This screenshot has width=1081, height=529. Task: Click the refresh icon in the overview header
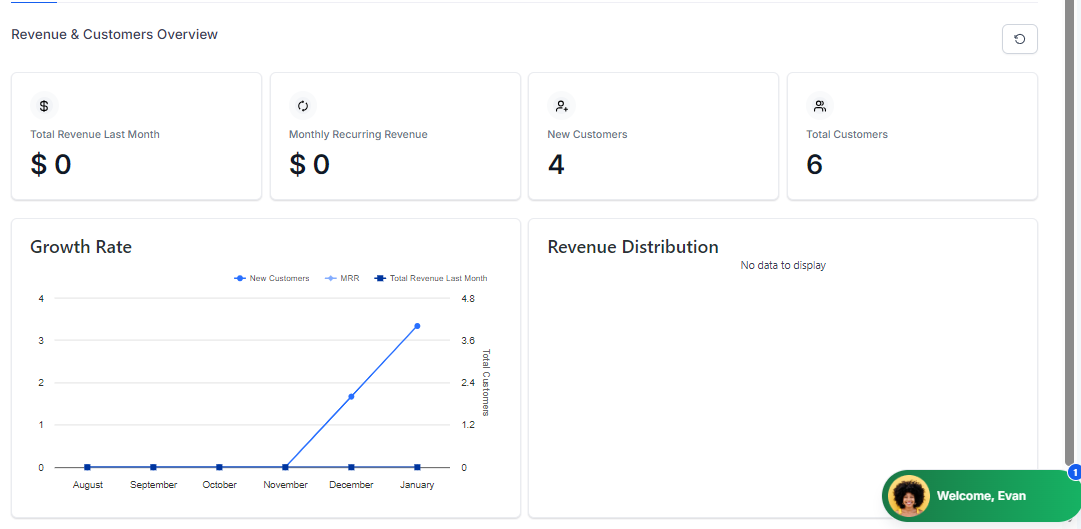coord(1019,39)
